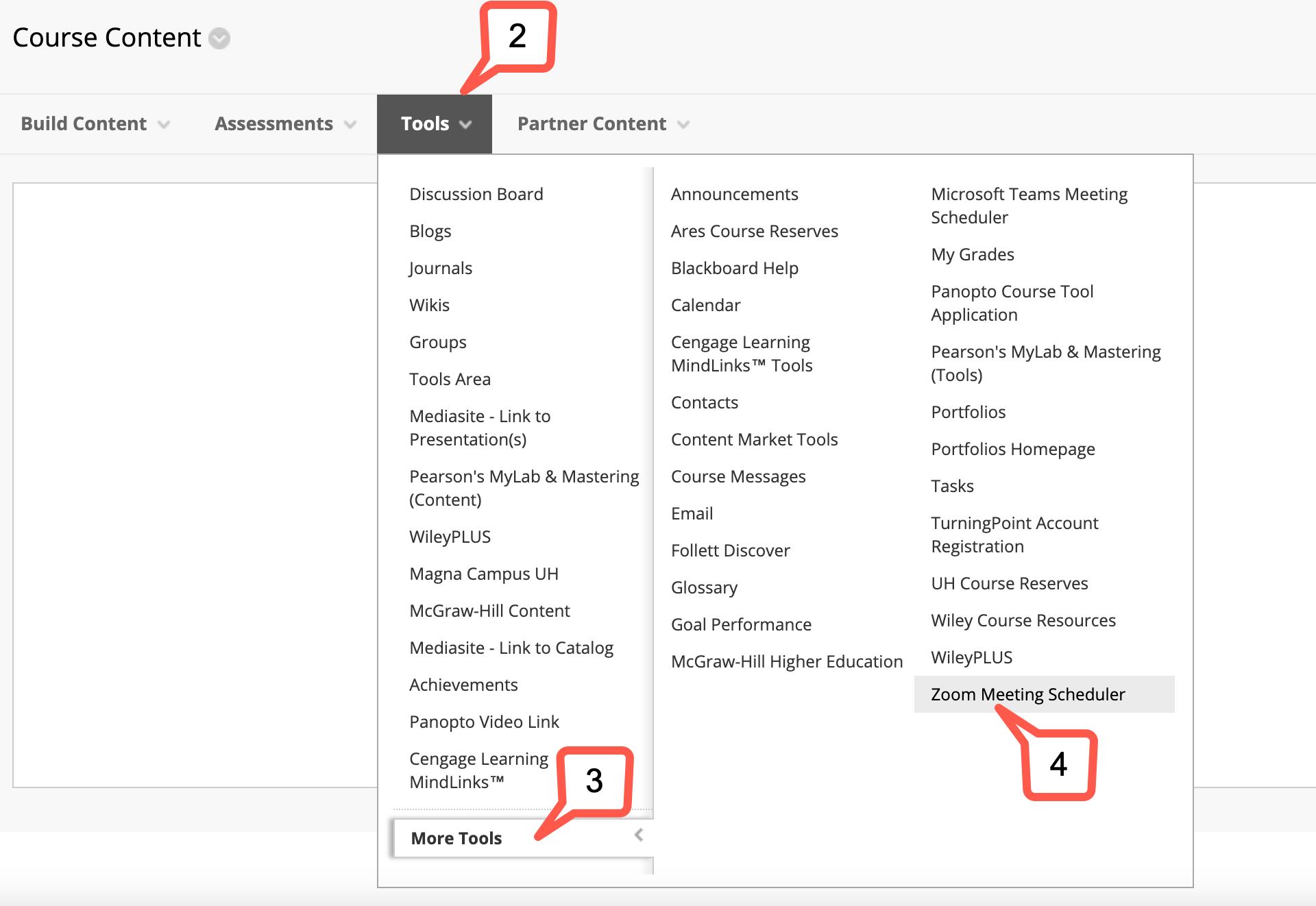Select UH Course Reserves
This screenshot has height=906, width=1316.
[1010, 583]
